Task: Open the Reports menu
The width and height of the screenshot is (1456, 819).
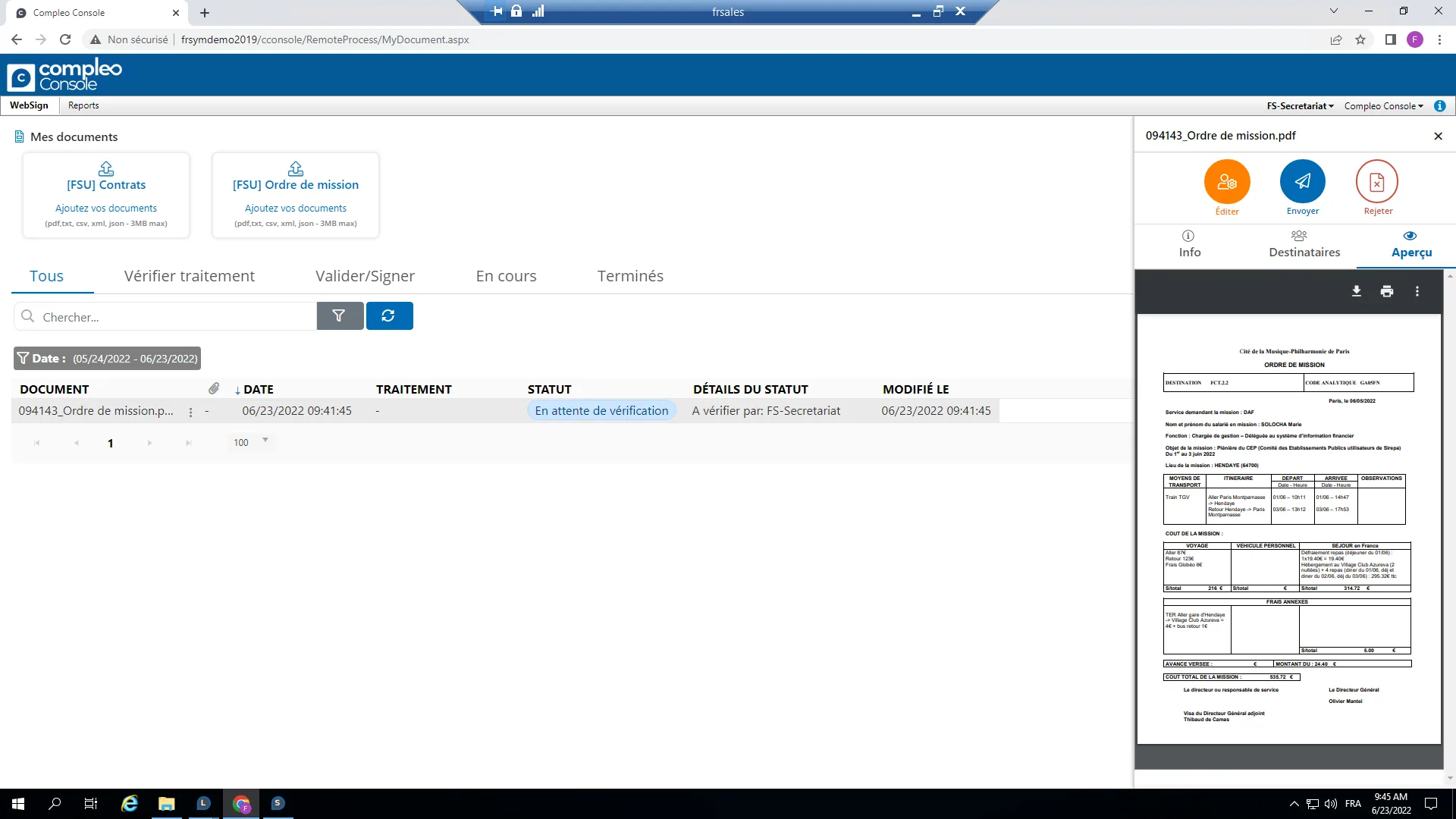Action: (83, 105)
